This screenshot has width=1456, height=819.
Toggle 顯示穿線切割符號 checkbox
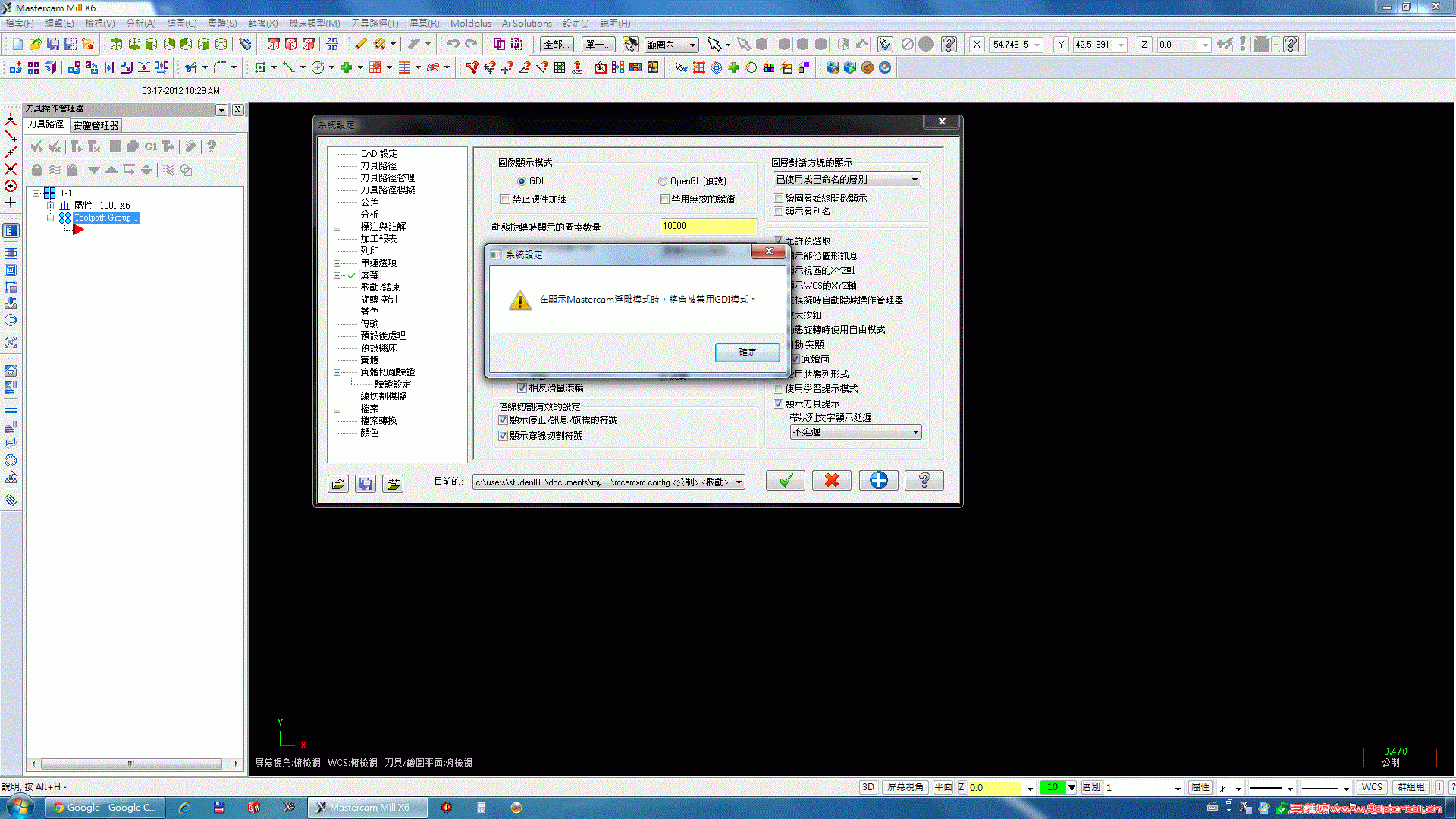point(503,436)
